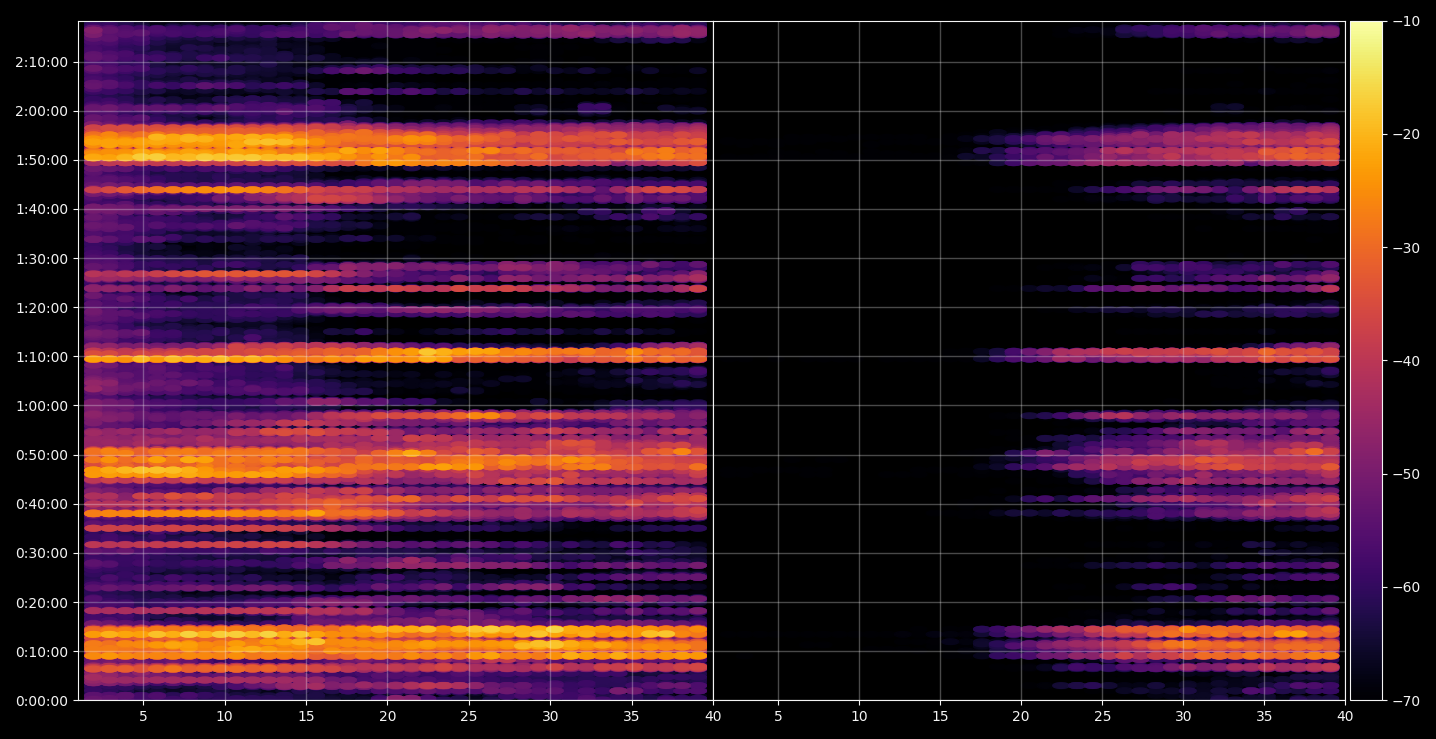1436x739 pixels.
Task: Click x-axis label 35 under the right plot
Action: point(1264,716)
